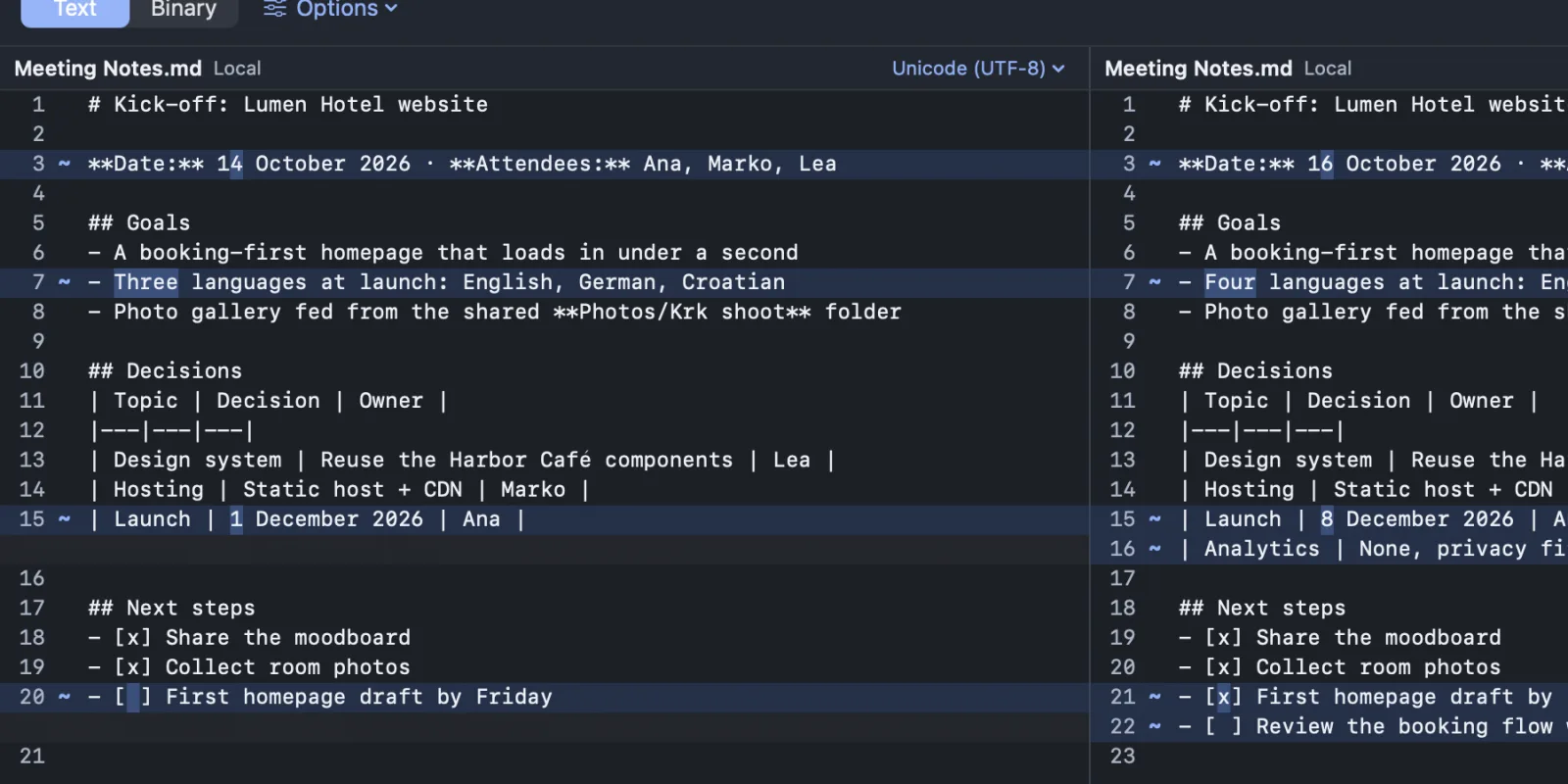Click the left table row "Hosting | Static host + CDN | Marko"
The image size is (1568, 784).
point(339,489)
